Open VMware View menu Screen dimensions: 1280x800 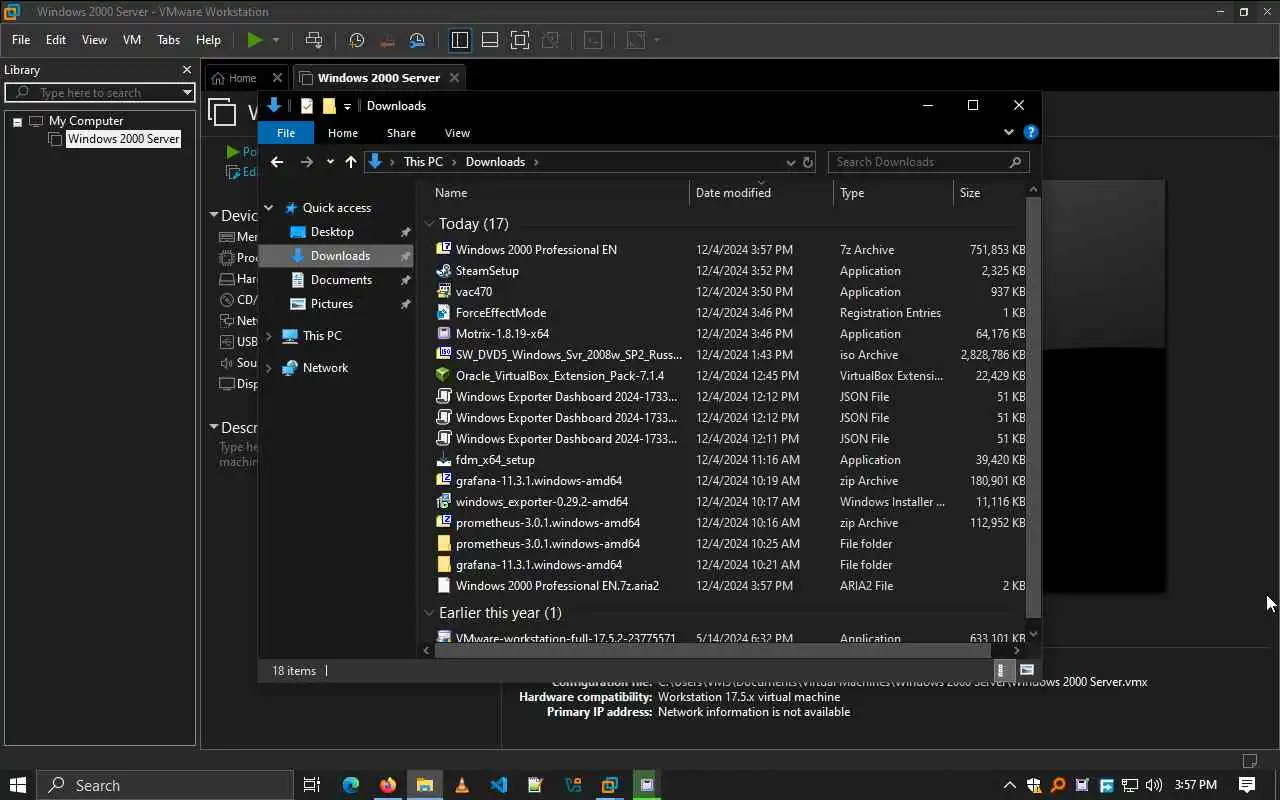click(94, 40)
